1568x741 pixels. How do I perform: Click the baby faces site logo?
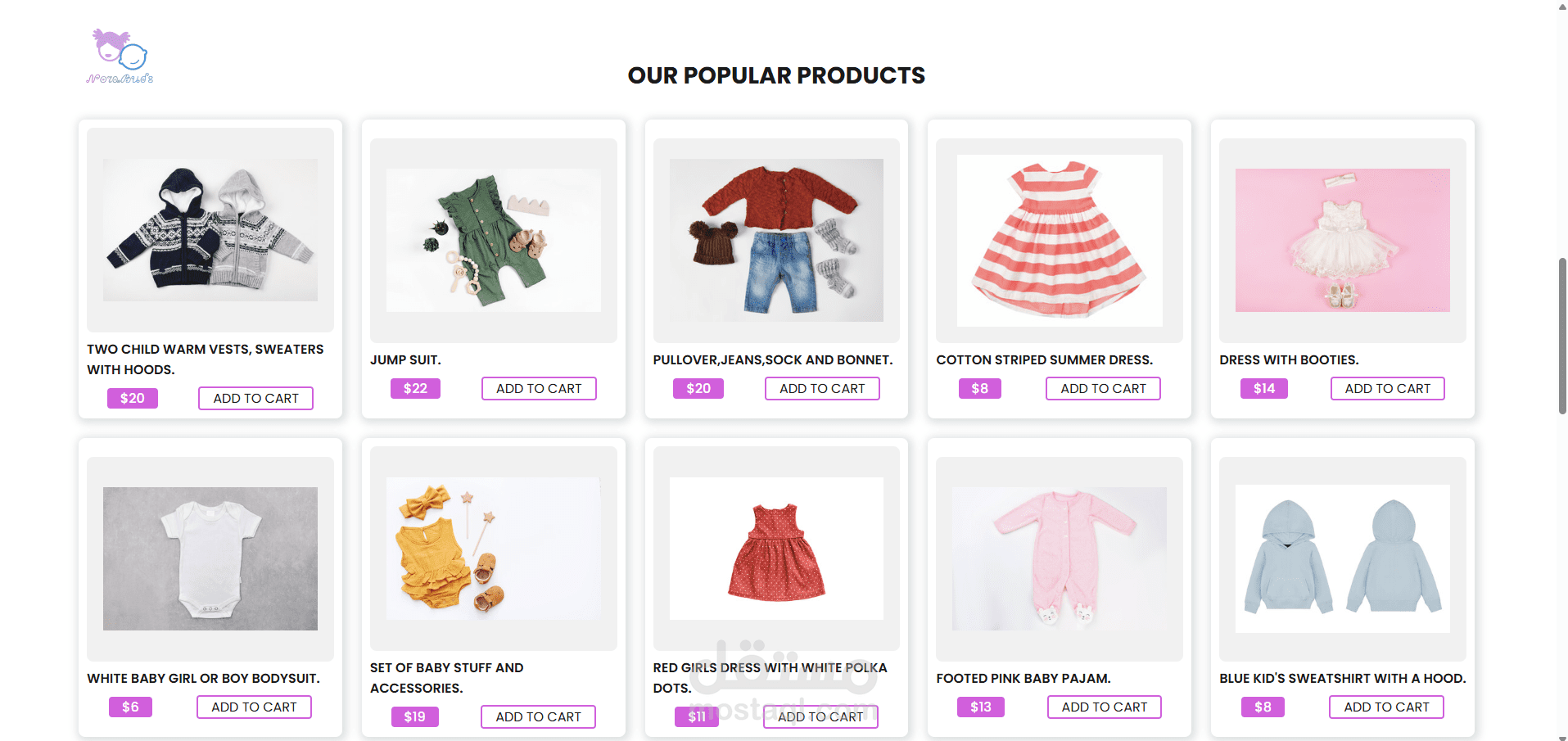point(120,56)
